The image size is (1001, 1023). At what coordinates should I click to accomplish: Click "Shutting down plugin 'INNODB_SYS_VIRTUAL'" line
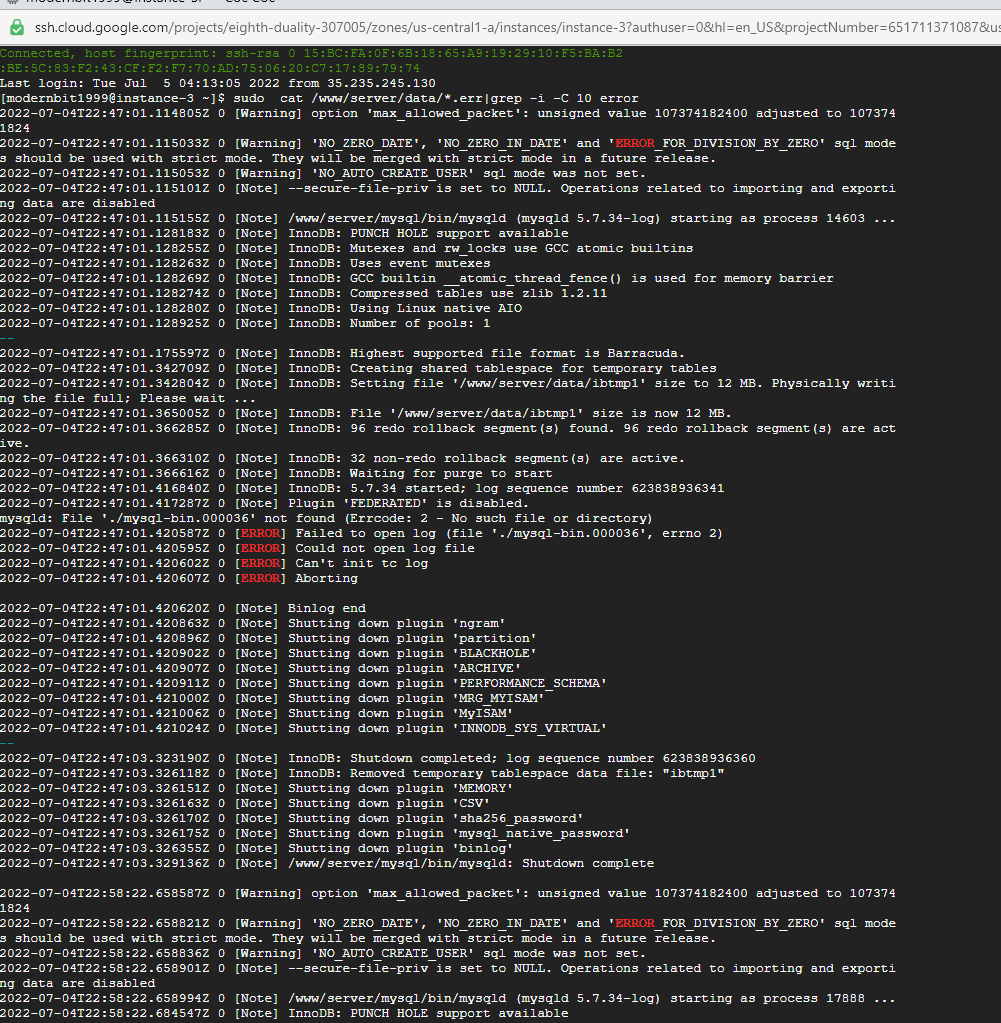tap(303, 729)
